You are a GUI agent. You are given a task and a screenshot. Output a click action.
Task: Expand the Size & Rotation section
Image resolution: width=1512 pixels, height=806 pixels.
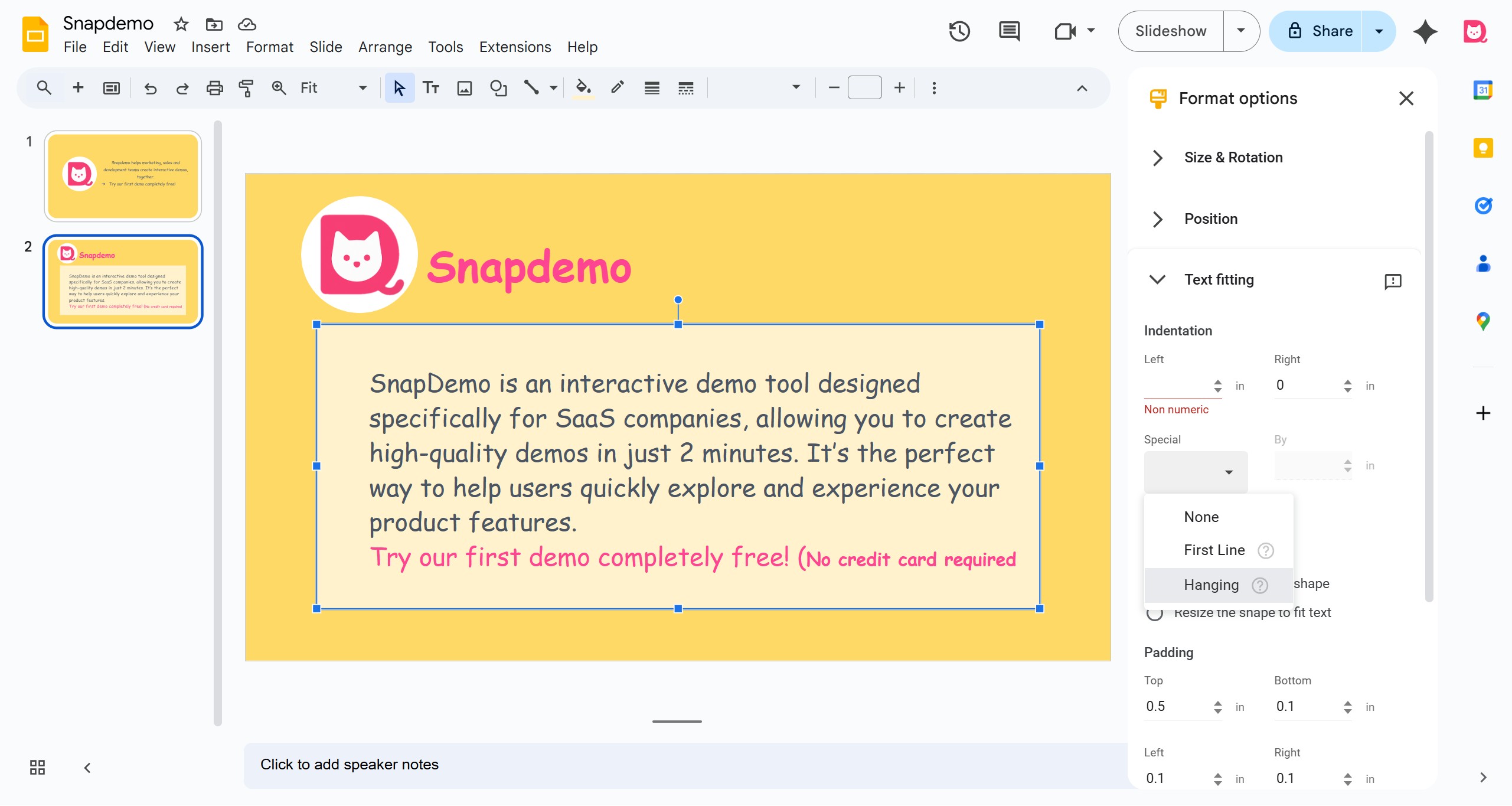(1157, 158)
